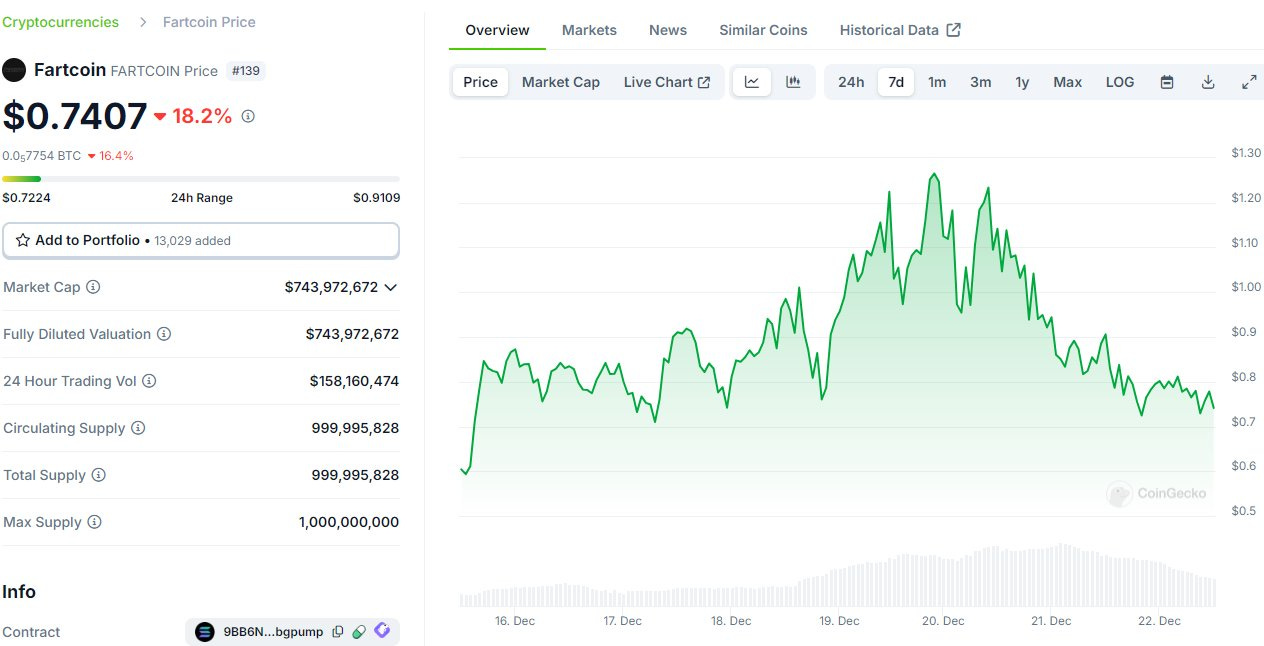The height and width of the screenshot is (646, 1264).
Task: Open 24 Hour Trading Vol info icon
Action: tap(149, 381)
